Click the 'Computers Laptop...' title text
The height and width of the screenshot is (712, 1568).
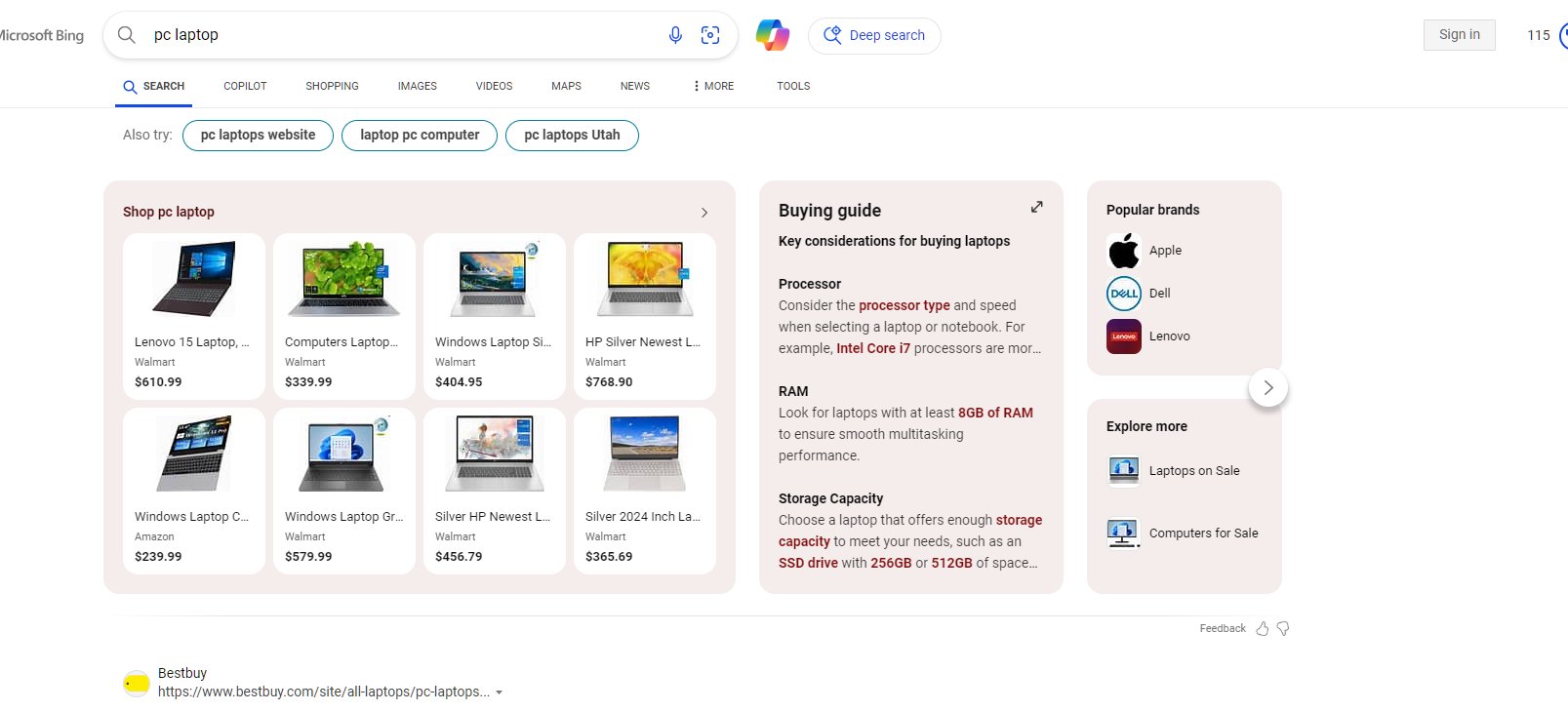[x=342, y=342]
